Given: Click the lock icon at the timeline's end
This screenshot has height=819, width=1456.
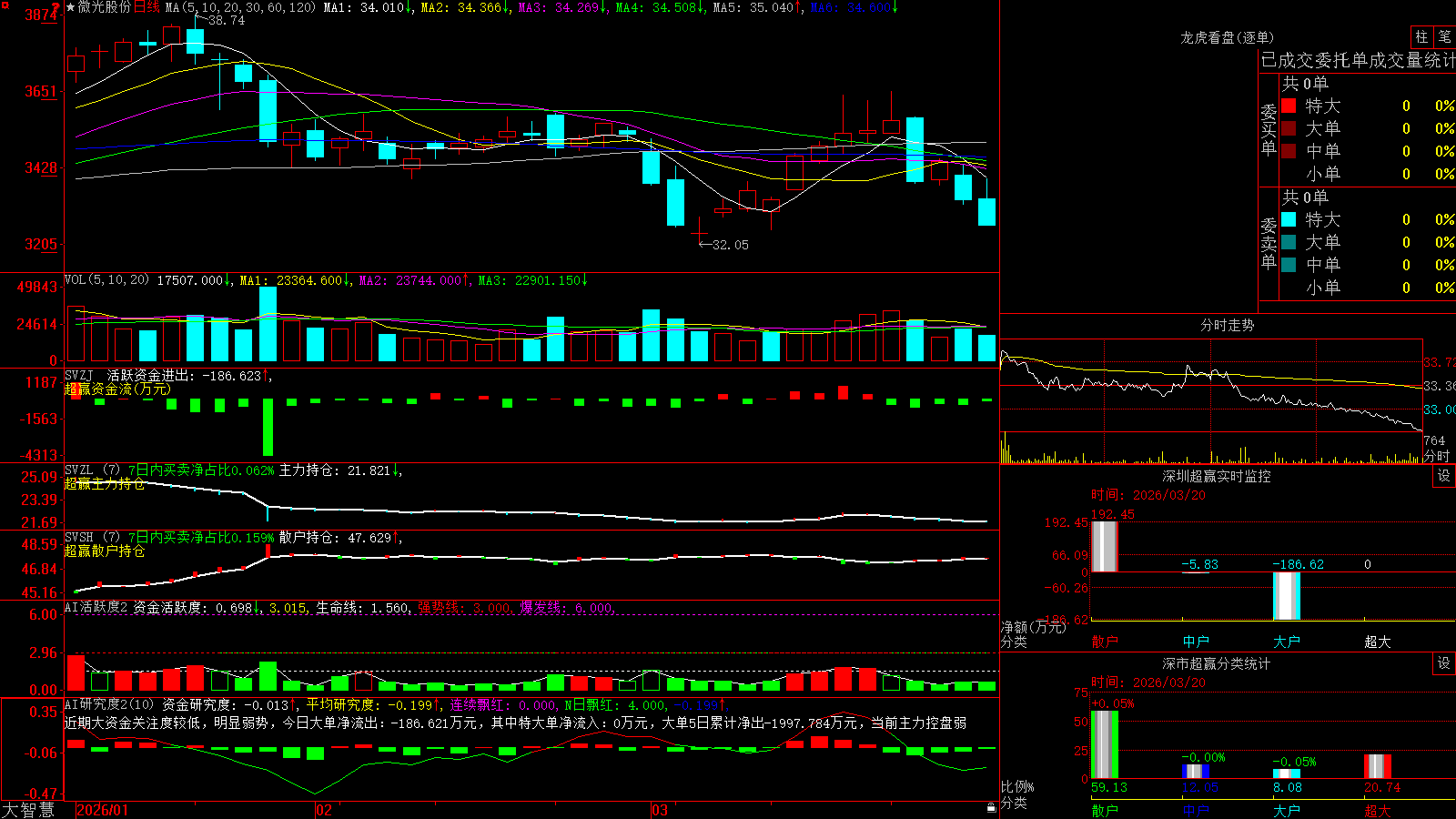Looking at the screenshot, I should (x=991, y=808).
